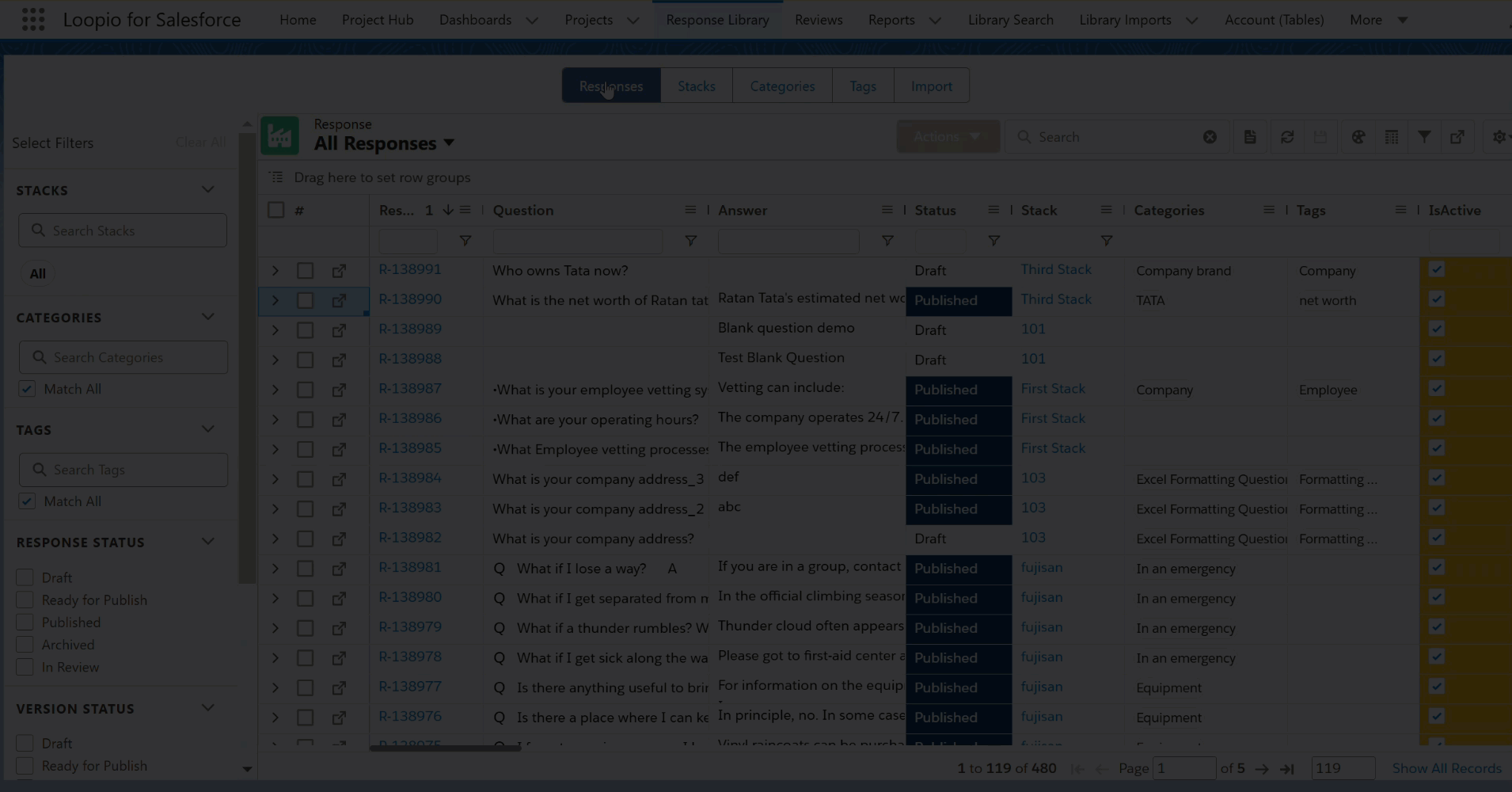
Task: Check Response Status Published filter
Action: pyautogui.click(x=25, y=623)
